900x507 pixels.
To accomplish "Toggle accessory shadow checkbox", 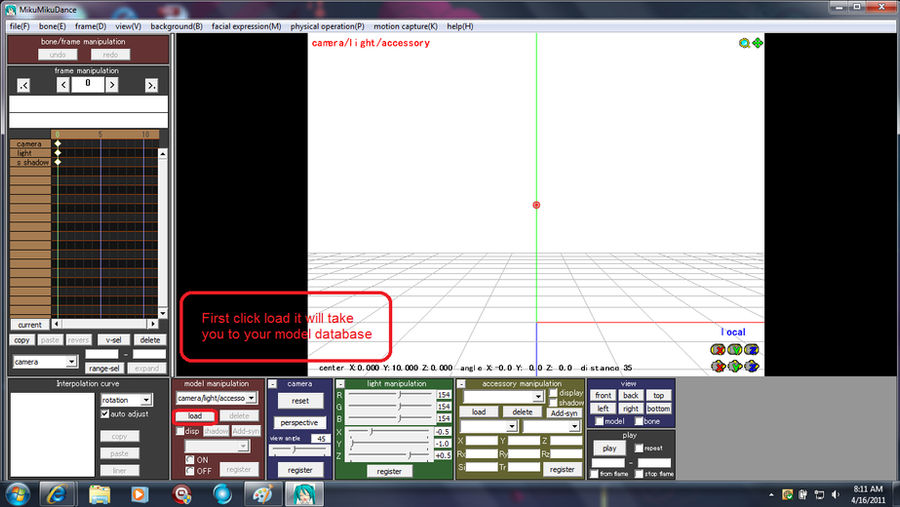I will click(553, 402).
